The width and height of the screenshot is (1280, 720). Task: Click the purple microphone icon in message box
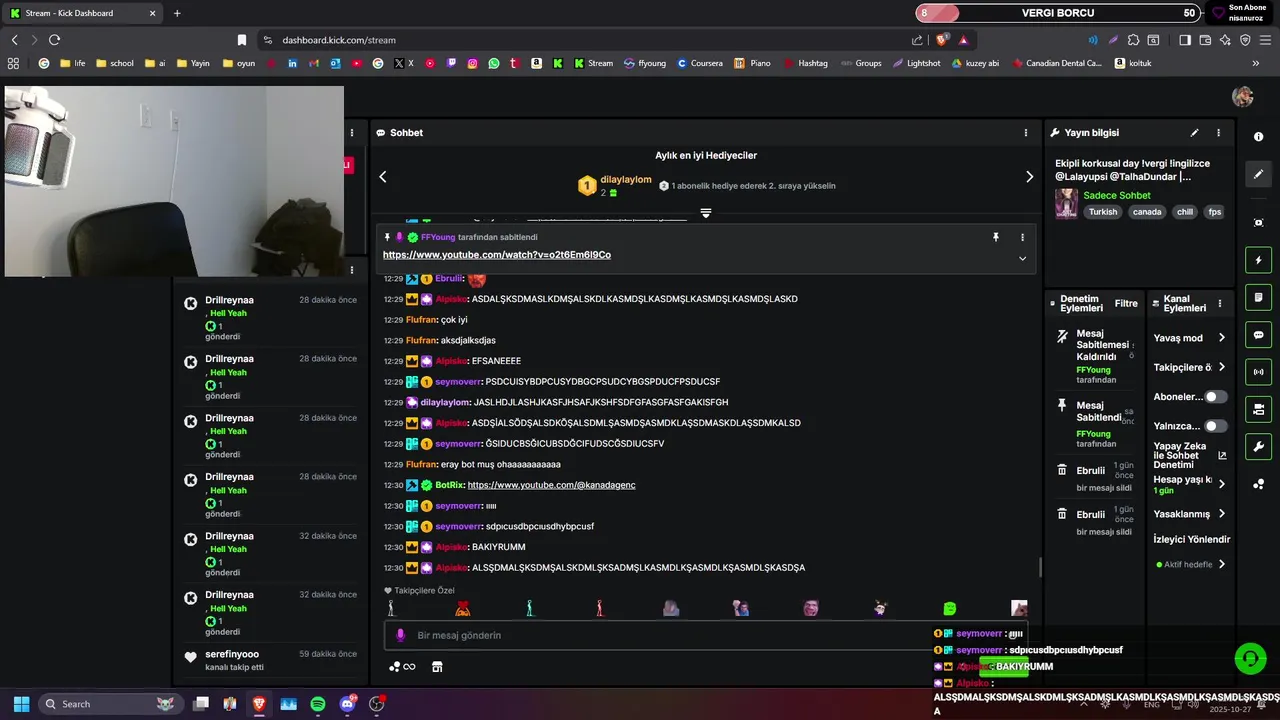(400, 635)
